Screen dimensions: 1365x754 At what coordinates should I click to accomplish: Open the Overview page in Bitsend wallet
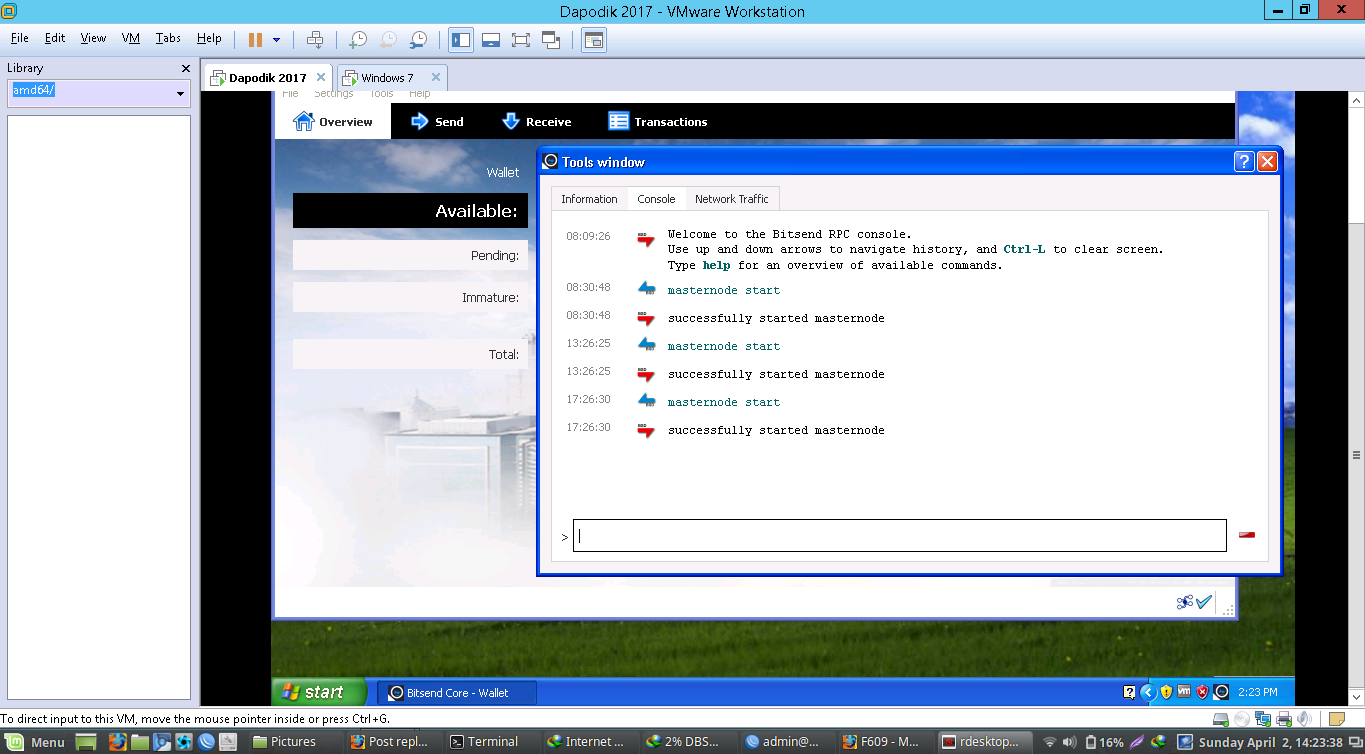click(333, 122)
